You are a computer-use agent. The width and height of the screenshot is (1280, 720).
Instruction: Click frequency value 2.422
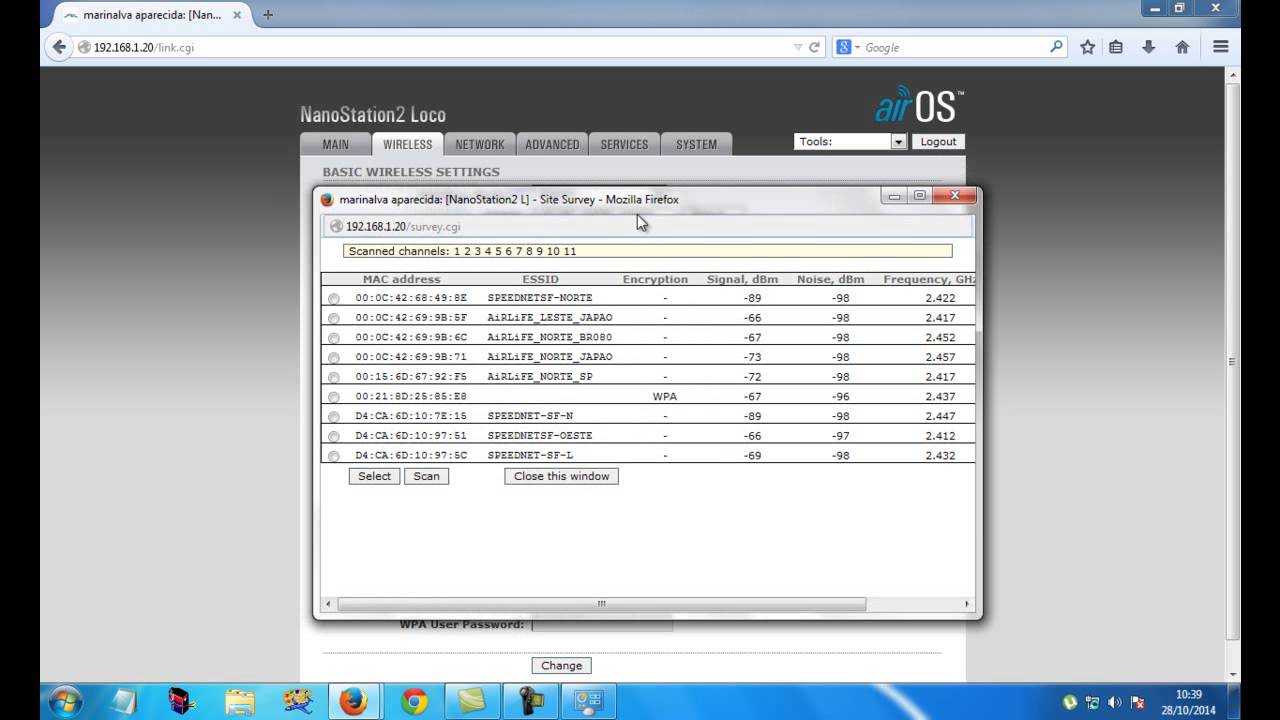940,298
